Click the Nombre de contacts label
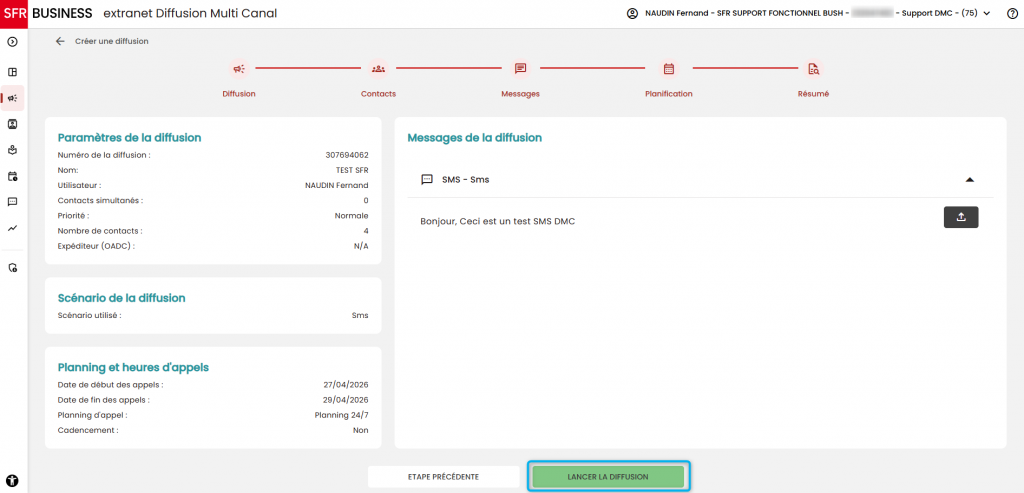 (x=100, y=231)
